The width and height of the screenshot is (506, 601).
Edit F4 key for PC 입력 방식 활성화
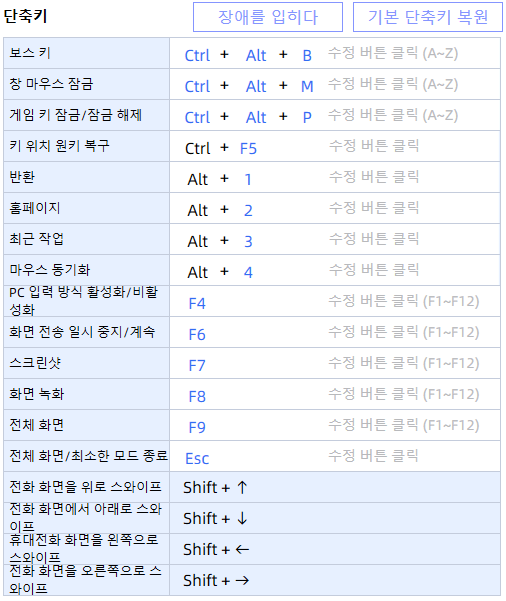click(x=197, y=304)
